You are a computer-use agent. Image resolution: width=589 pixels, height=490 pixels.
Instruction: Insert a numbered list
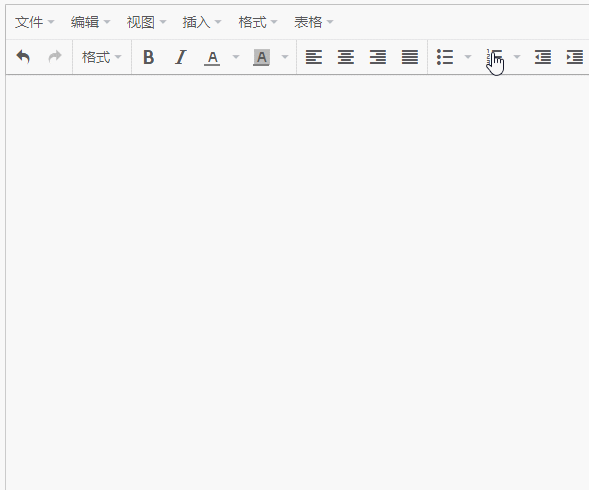coord(494,57)
